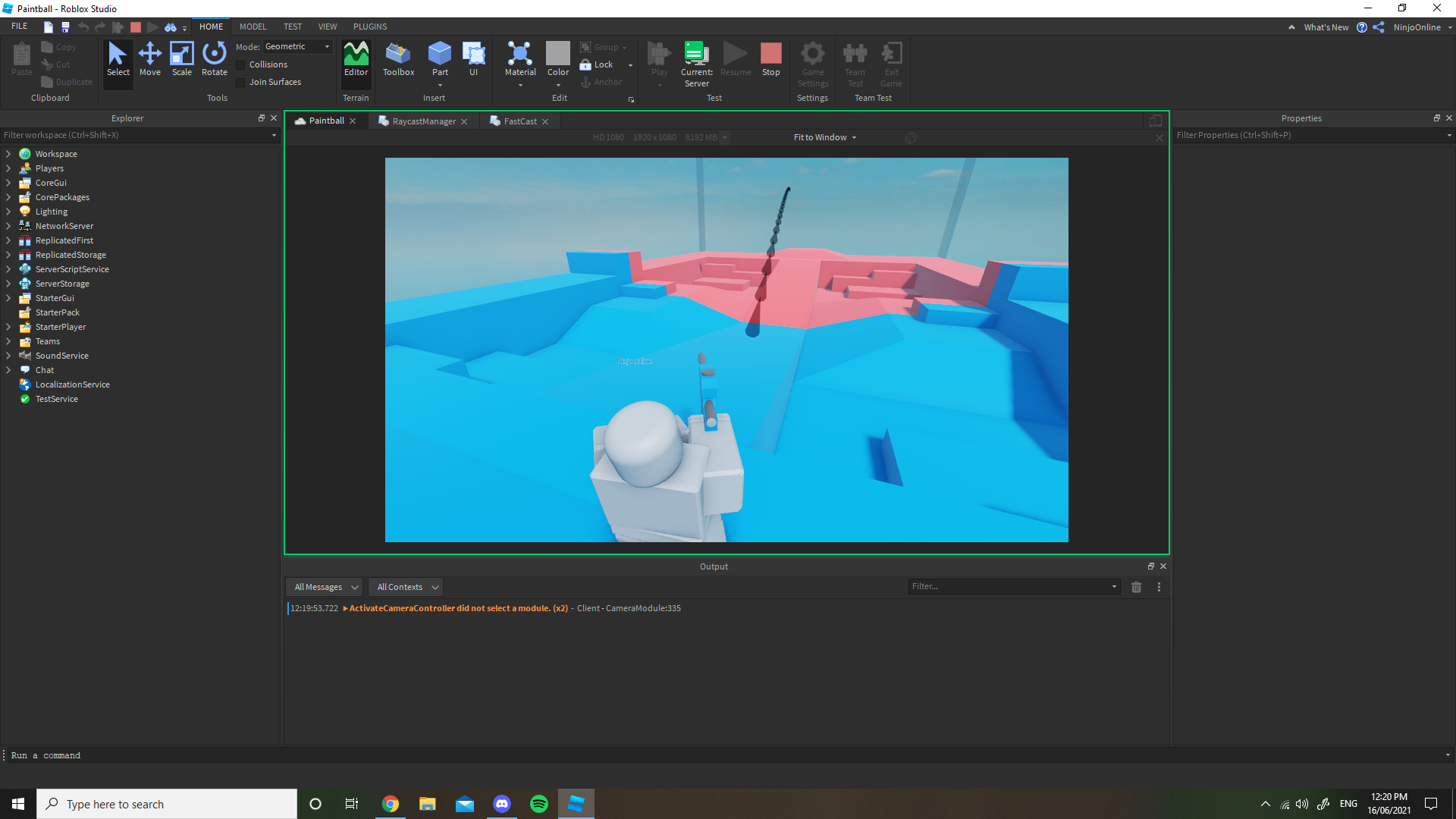Open the Color dropdown arrow

point(558,86)
